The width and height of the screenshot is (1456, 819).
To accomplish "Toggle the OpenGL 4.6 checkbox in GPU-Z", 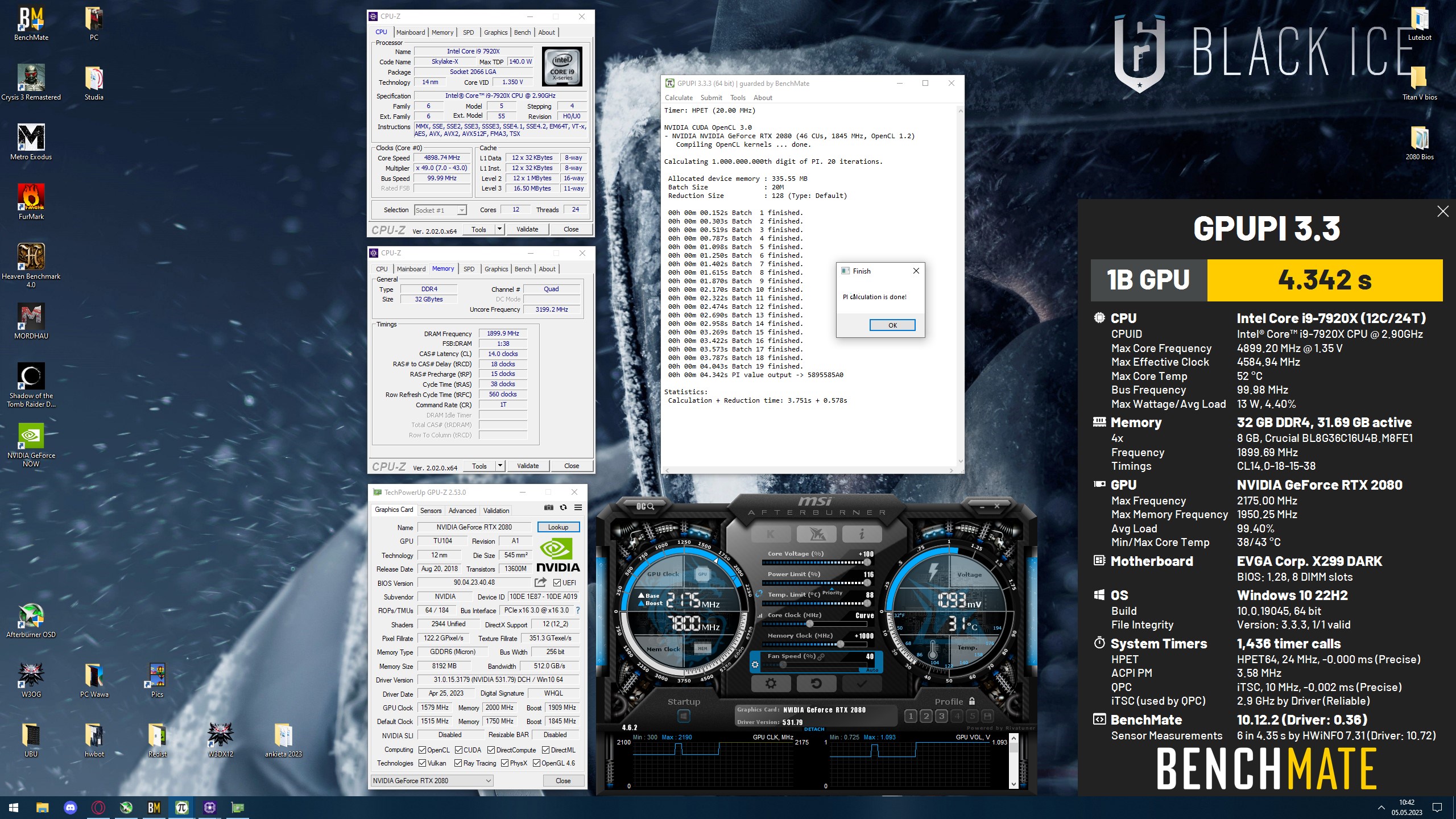I will [x=536, y=763].
